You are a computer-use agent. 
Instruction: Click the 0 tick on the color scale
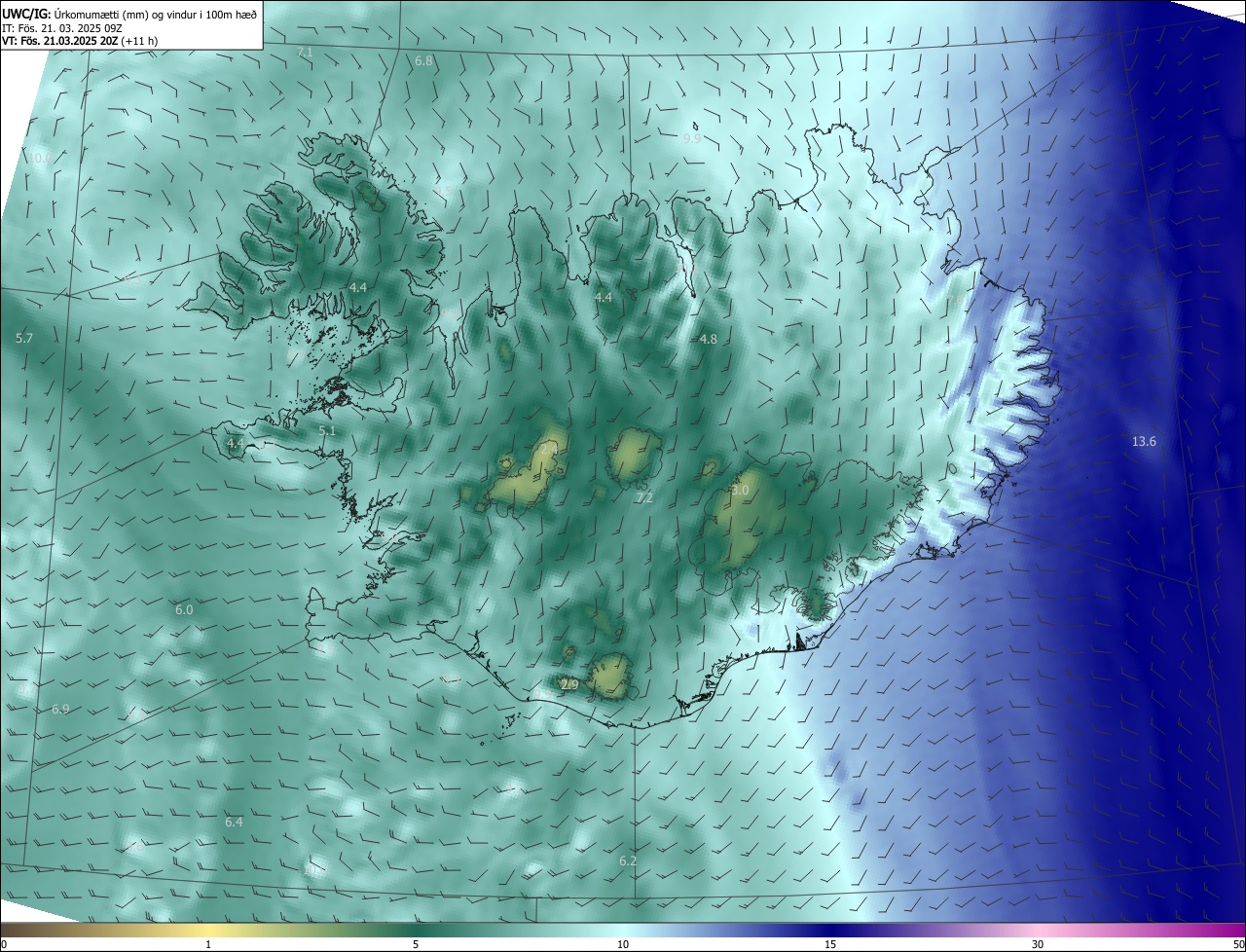[x=4, y=944]
